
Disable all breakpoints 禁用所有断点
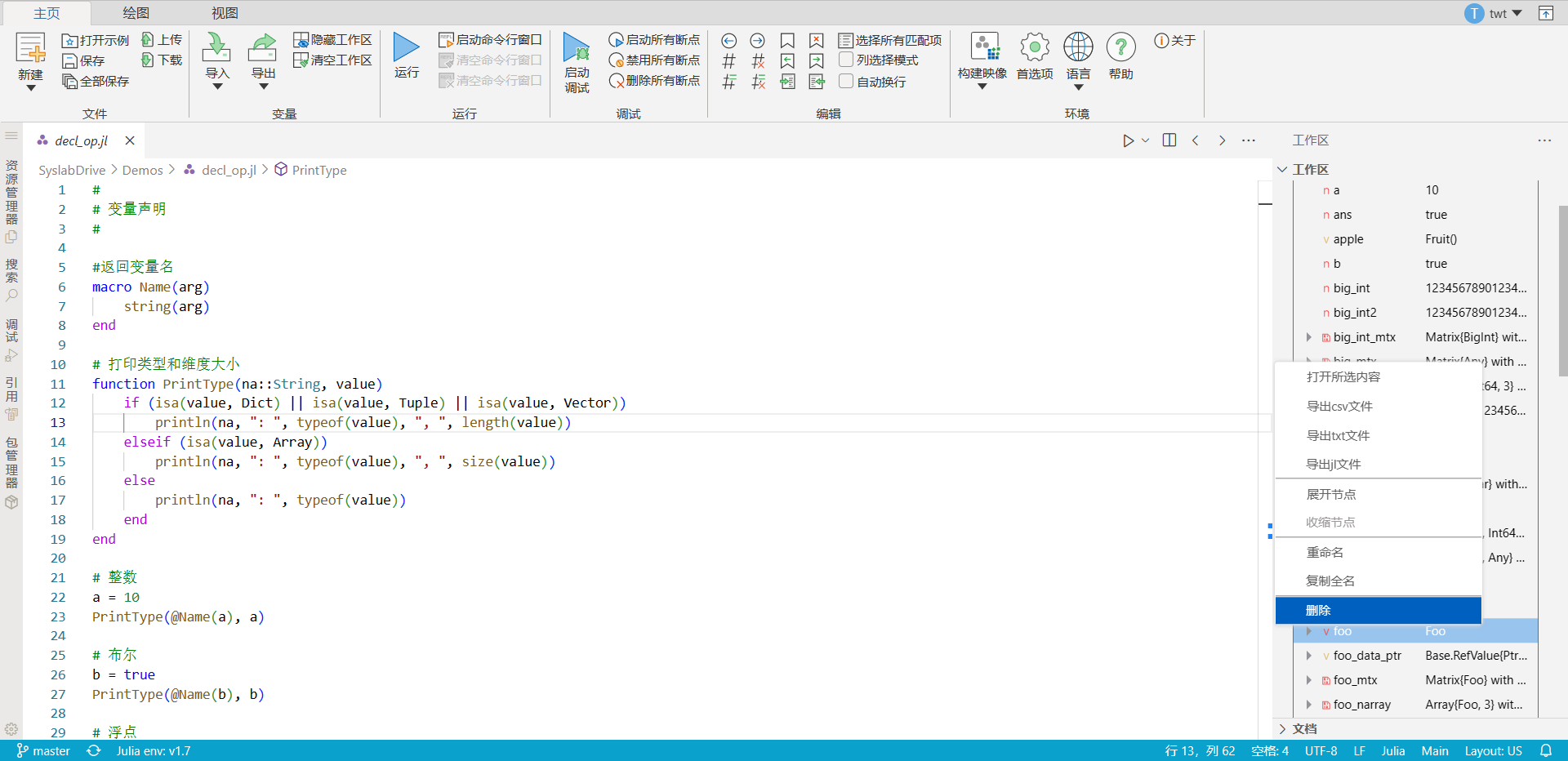[x=654, y=60]
